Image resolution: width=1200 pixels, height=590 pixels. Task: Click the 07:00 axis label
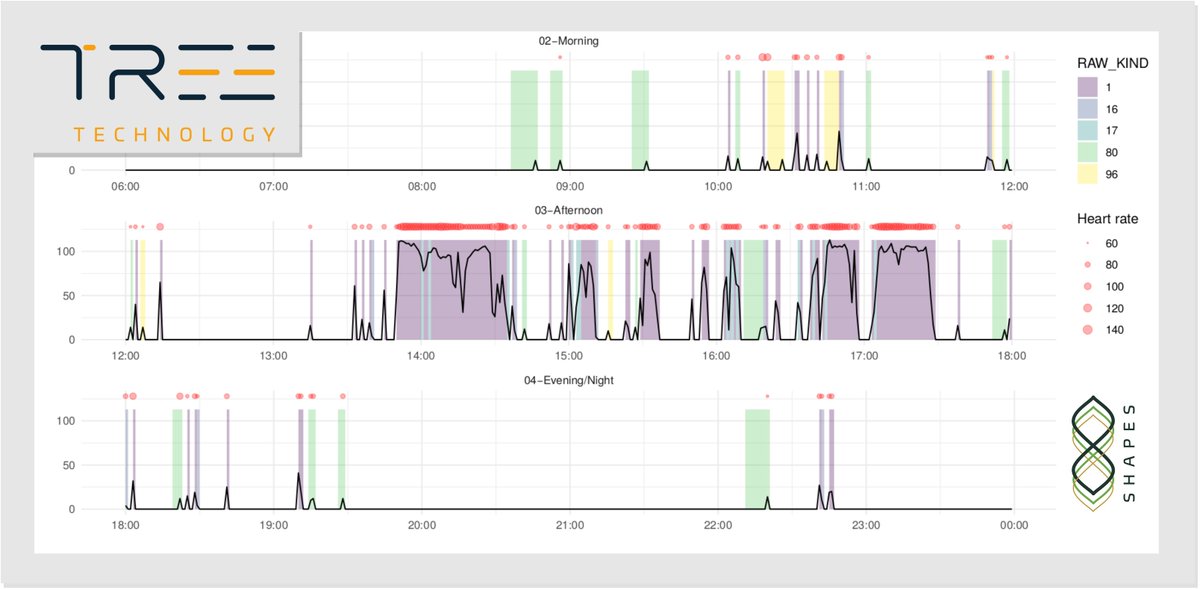(273, 186)
